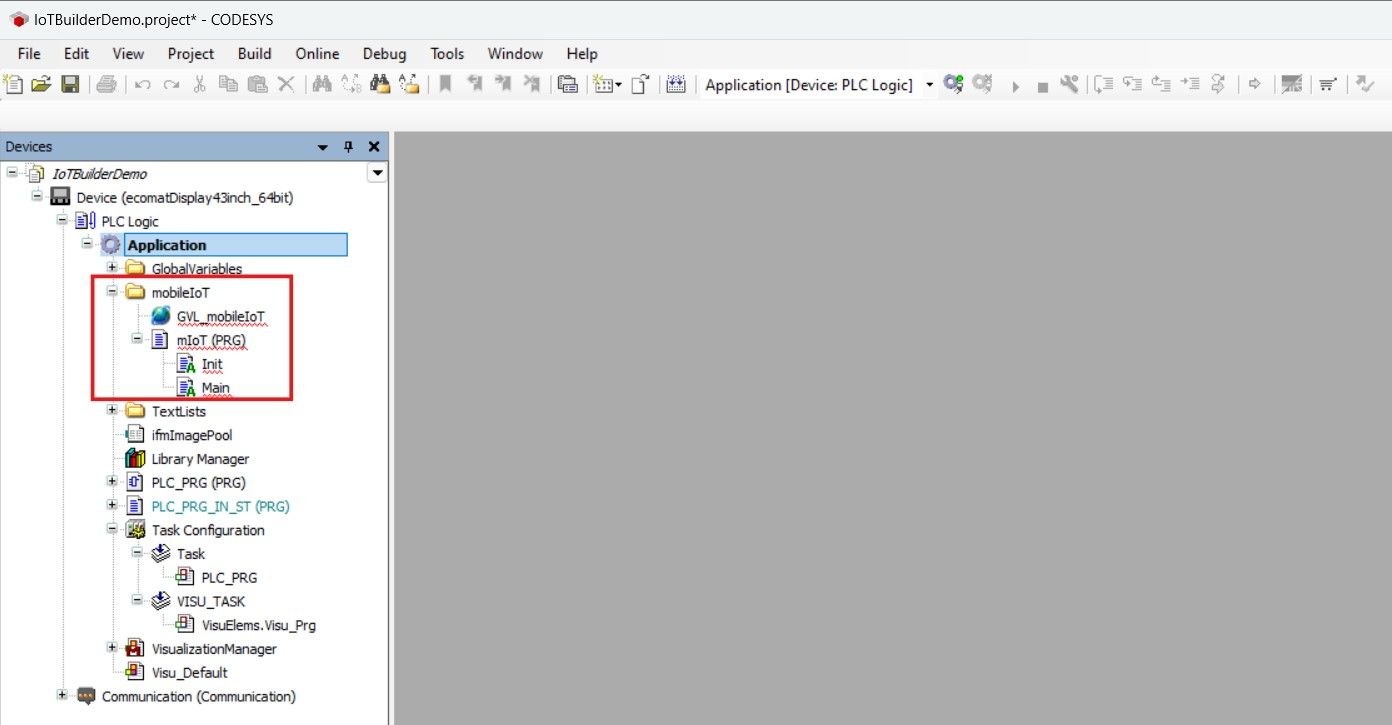Select VisuElems.Visu_Prg under VISU_TASK
This screenshot has height=725, width=1392.
click(259, 625)
